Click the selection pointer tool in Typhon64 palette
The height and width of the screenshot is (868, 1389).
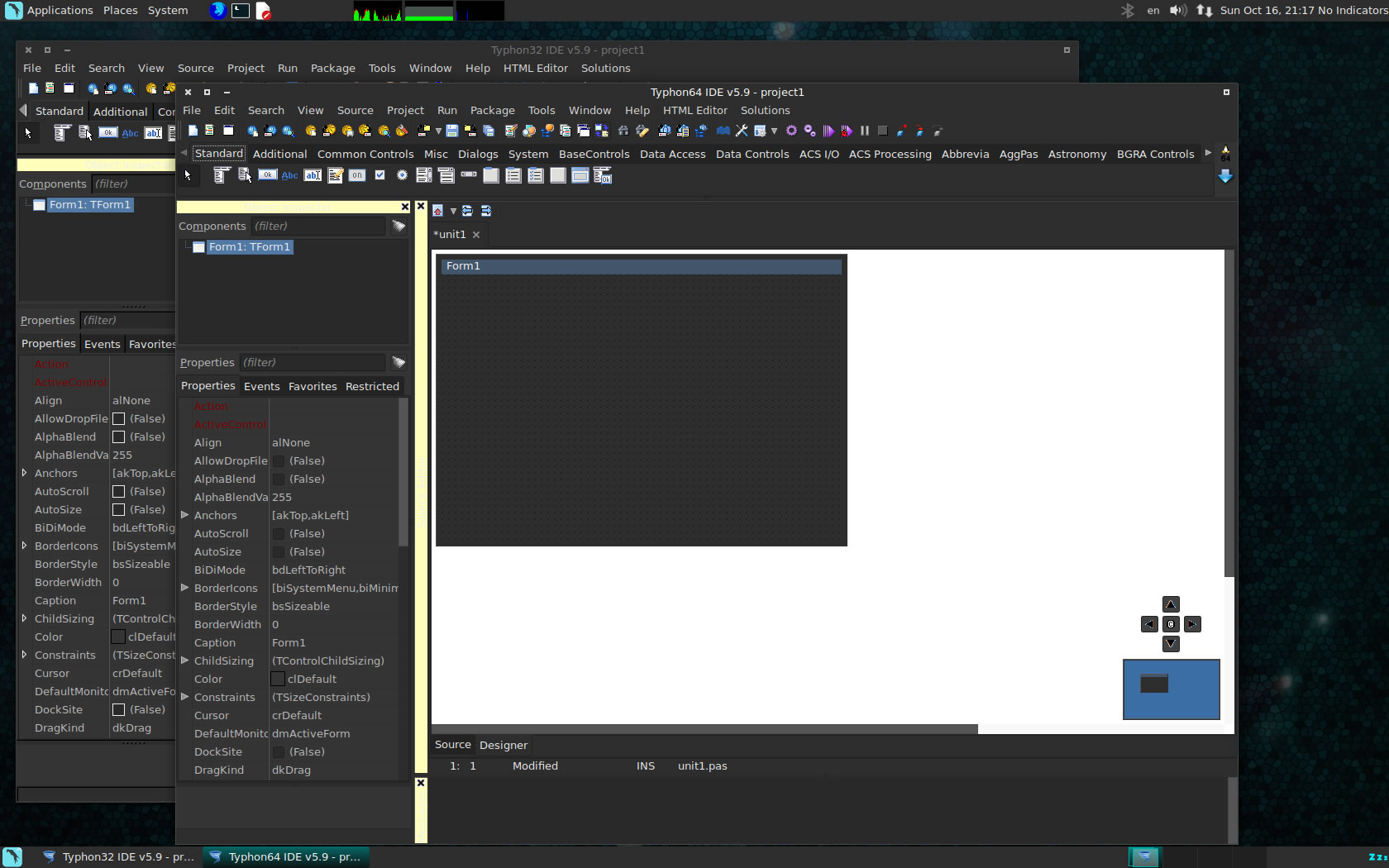(188, 175)
